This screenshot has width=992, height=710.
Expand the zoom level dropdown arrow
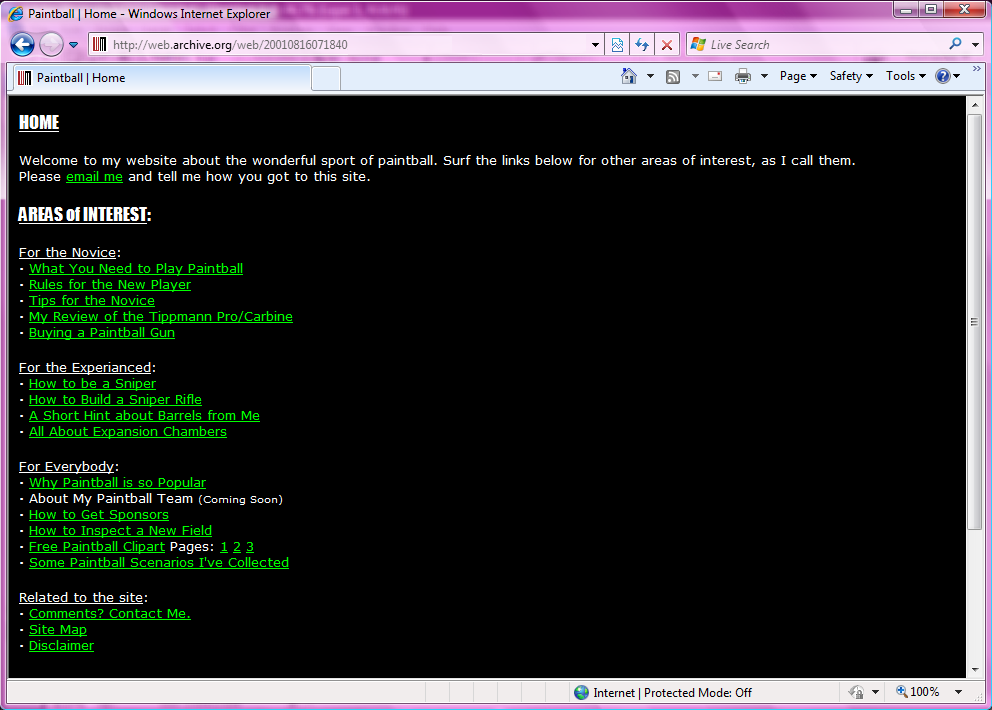[x=958, y=692]
